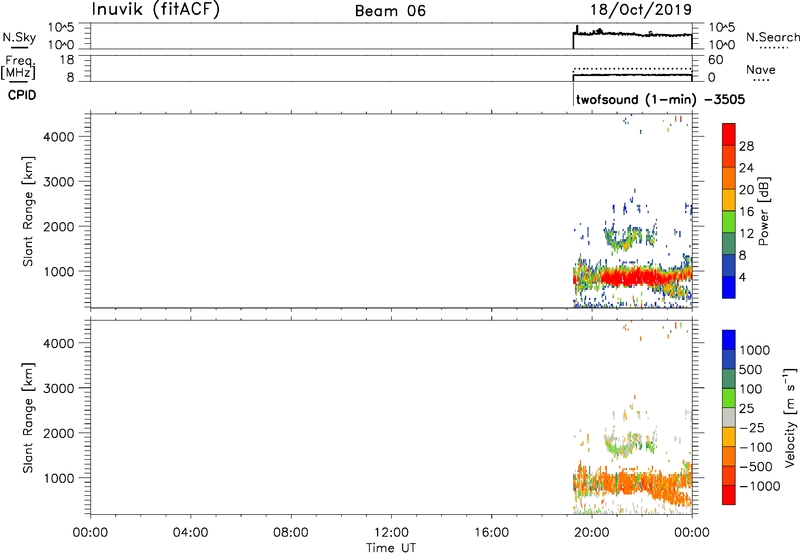Pick the red top segment of the Power color bar

click(x=729, y=135)
